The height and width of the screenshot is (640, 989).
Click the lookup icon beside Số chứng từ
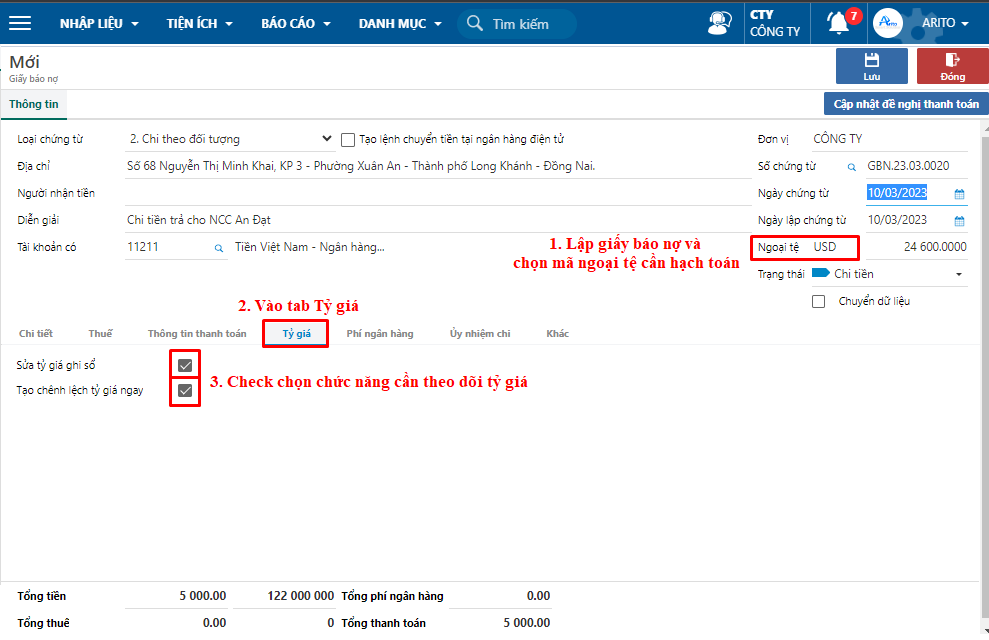click(852, 167)
